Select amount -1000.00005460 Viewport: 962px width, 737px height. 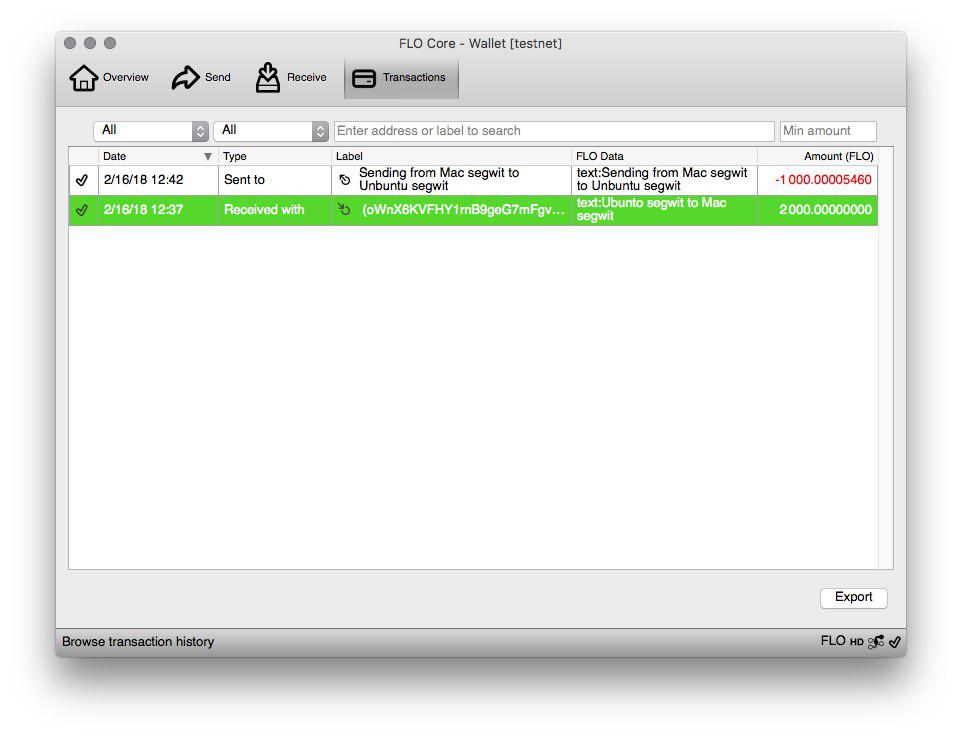click(x=823, y=180)
